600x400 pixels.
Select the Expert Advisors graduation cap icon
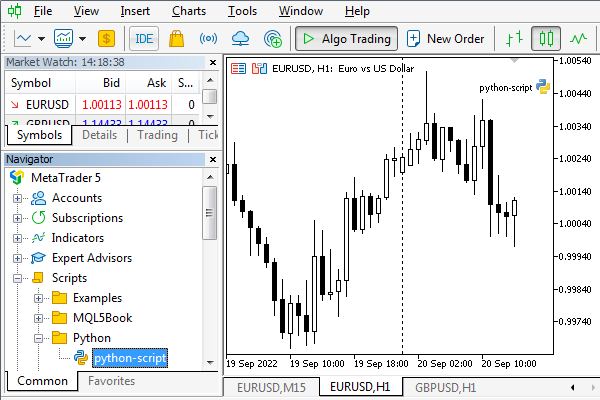point(38,258)
